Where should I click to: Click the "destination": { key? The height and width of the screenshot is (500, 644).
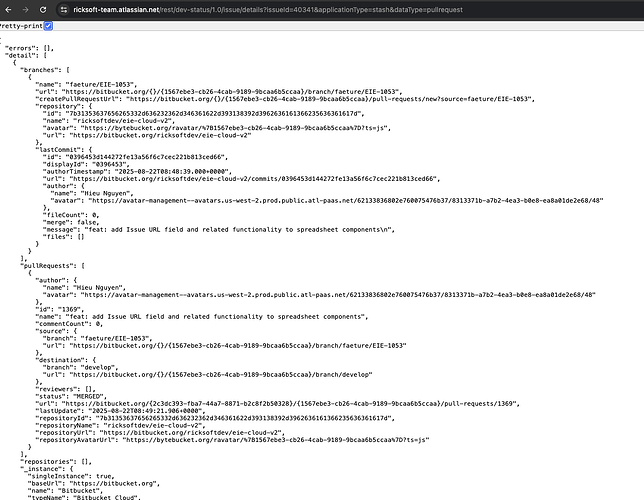tap(65, 360)
